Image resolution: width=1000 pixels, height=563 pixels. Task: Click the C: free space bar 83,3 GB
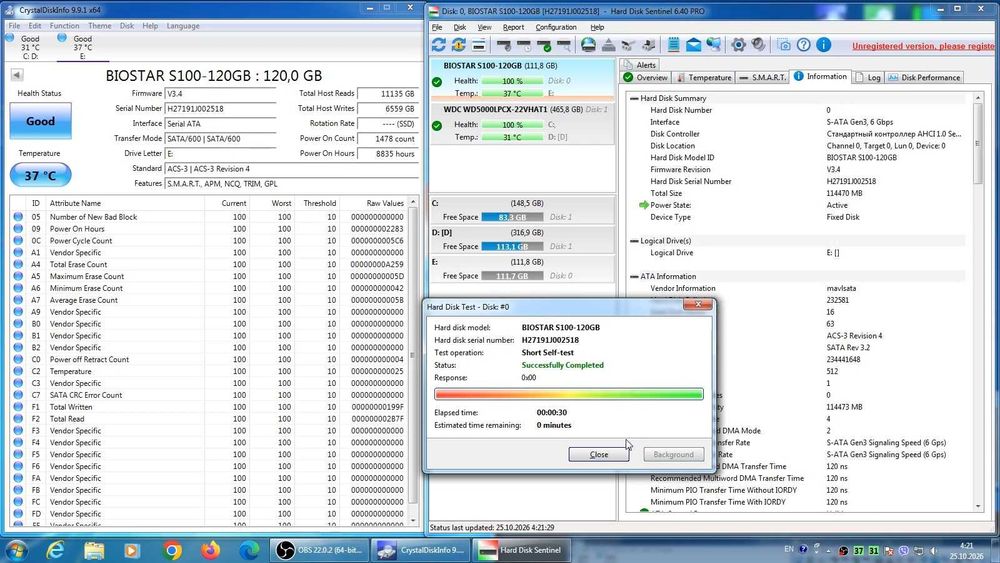[512, 217]
